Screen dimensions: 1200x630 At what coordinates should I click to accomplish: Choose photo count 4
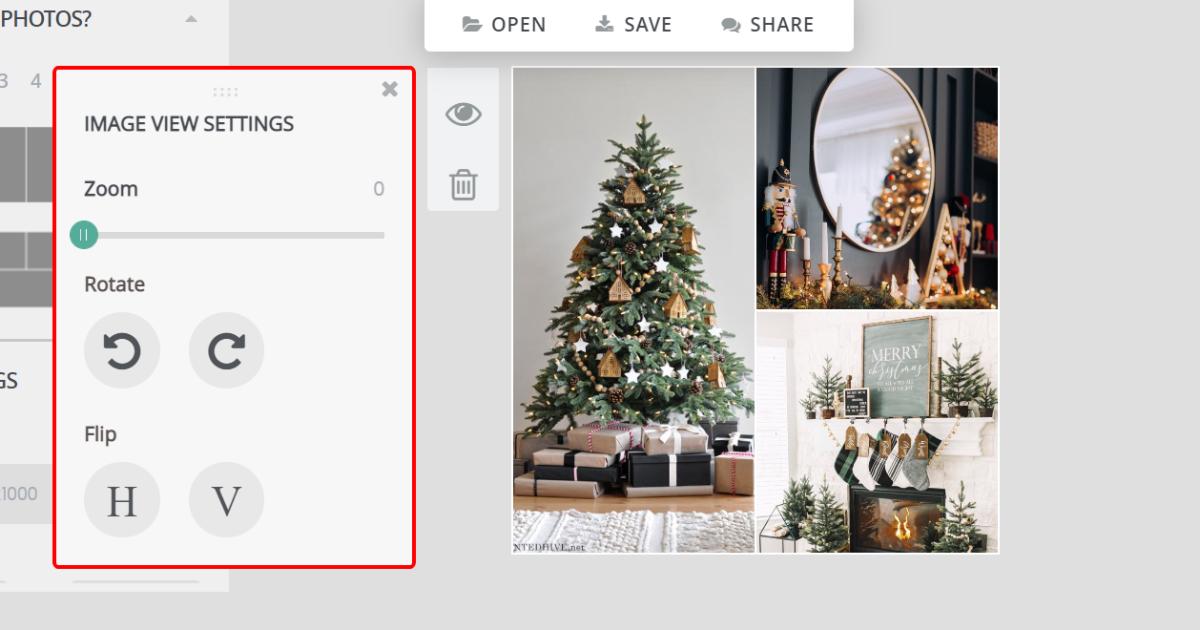[x=36, y=81]
